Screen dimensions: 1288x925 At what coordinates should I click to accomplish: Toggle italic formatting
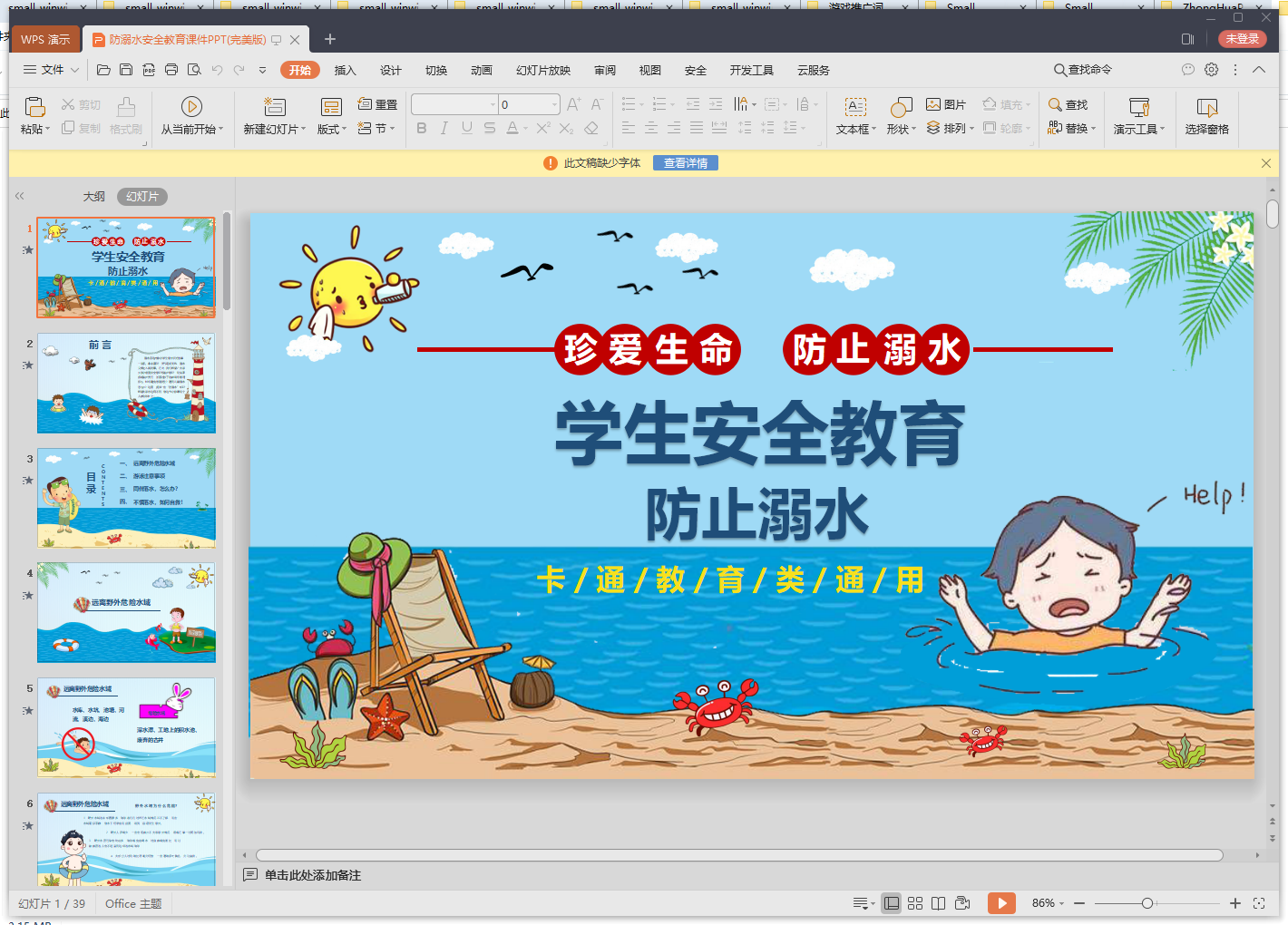tap(443, 128)
